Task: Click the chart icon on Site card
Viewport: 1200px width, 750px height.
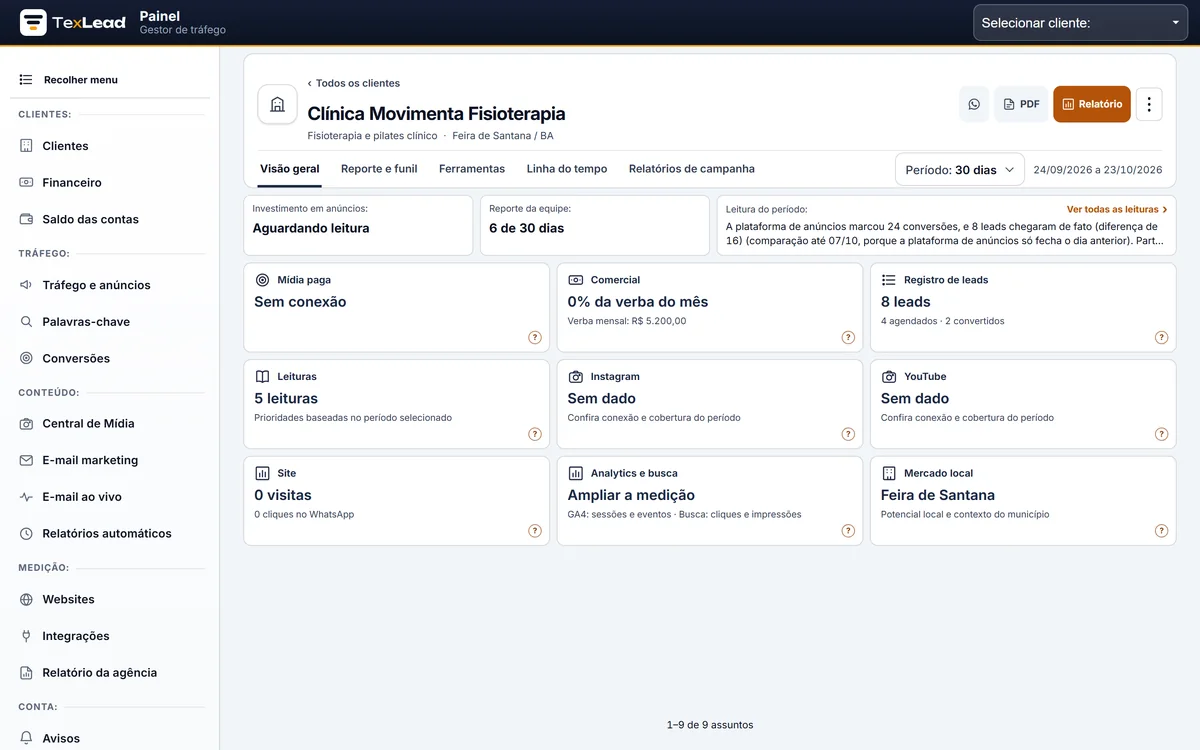Action: (262, 473)
